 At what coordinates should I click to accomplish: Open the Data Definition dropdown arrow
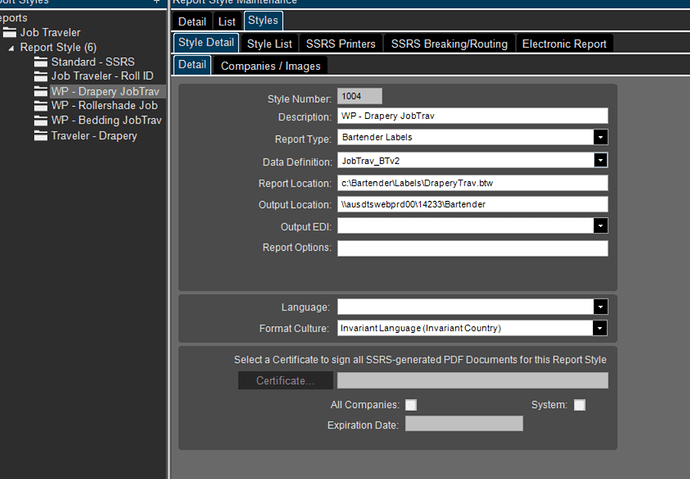pyautogui.click(x=600, y=160)
